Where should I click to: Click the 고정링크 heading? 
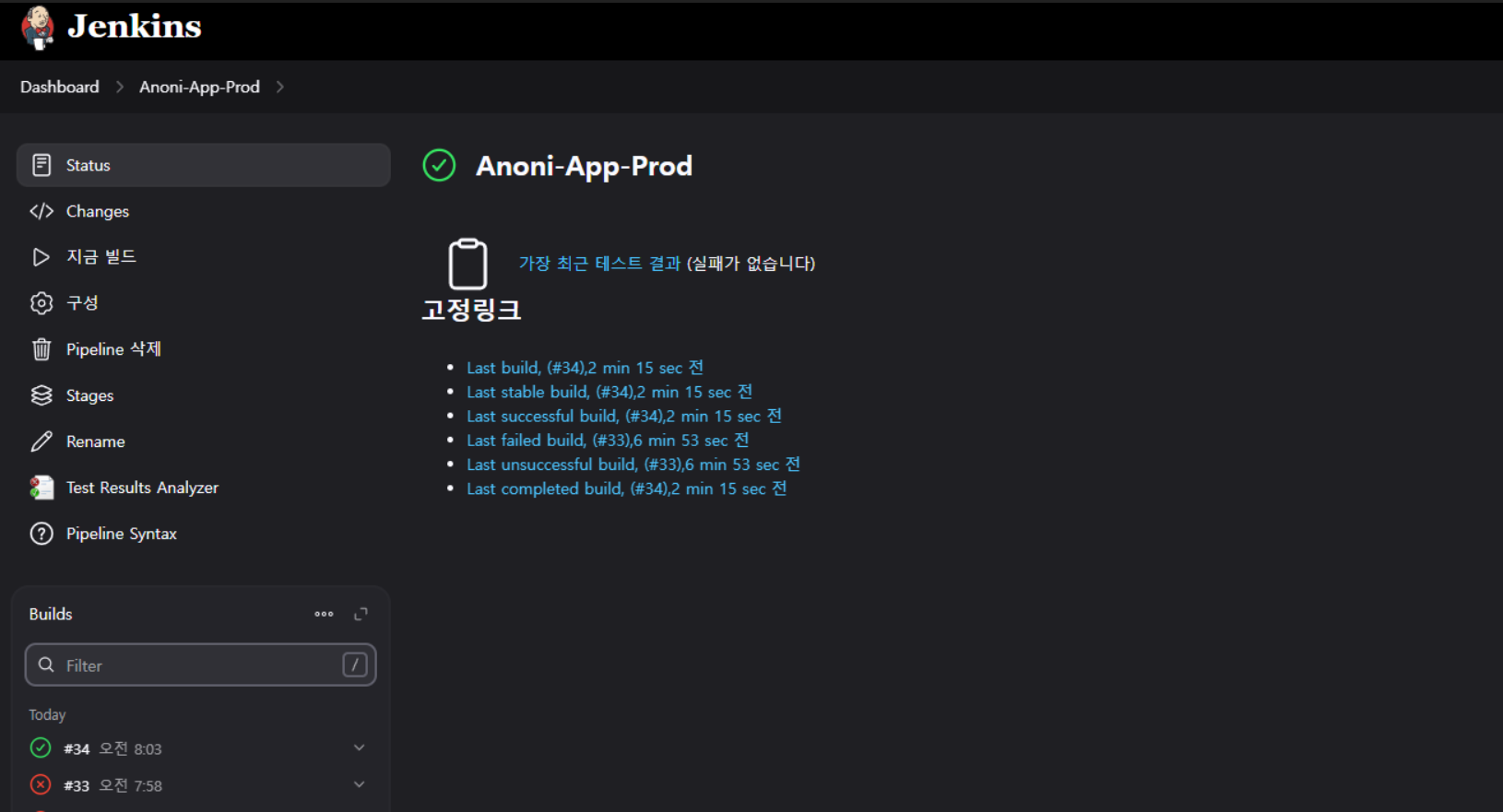tap(471, 310)
